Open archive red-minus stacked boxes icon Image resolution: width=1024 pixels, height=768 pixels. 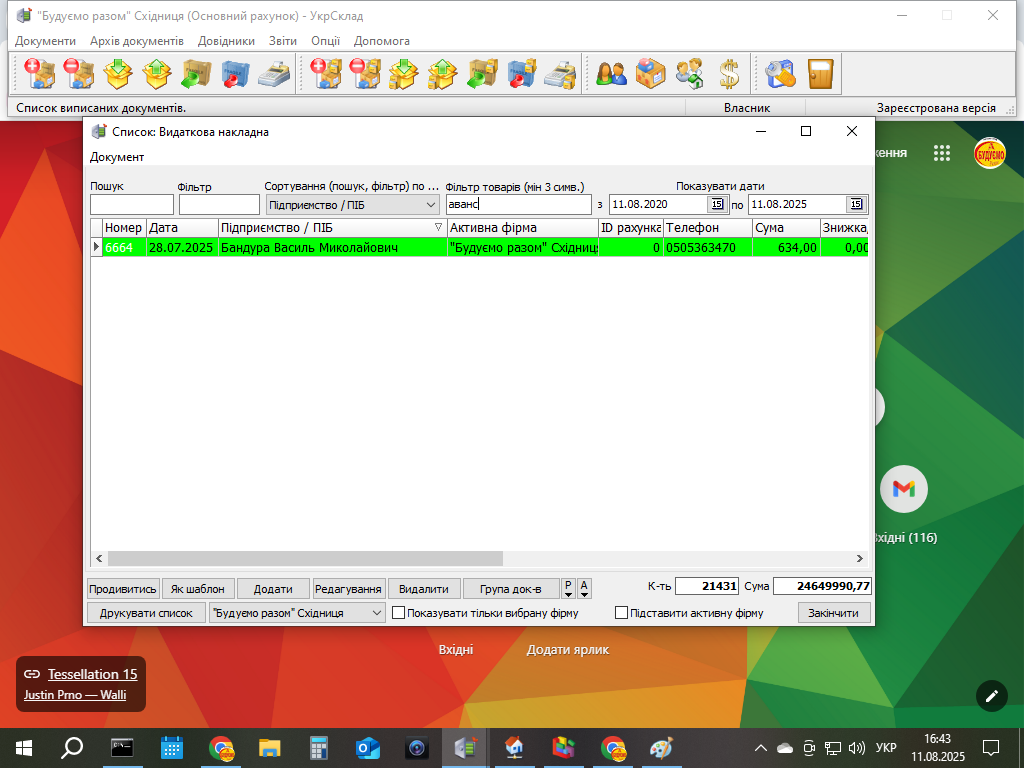click(365, 73)
